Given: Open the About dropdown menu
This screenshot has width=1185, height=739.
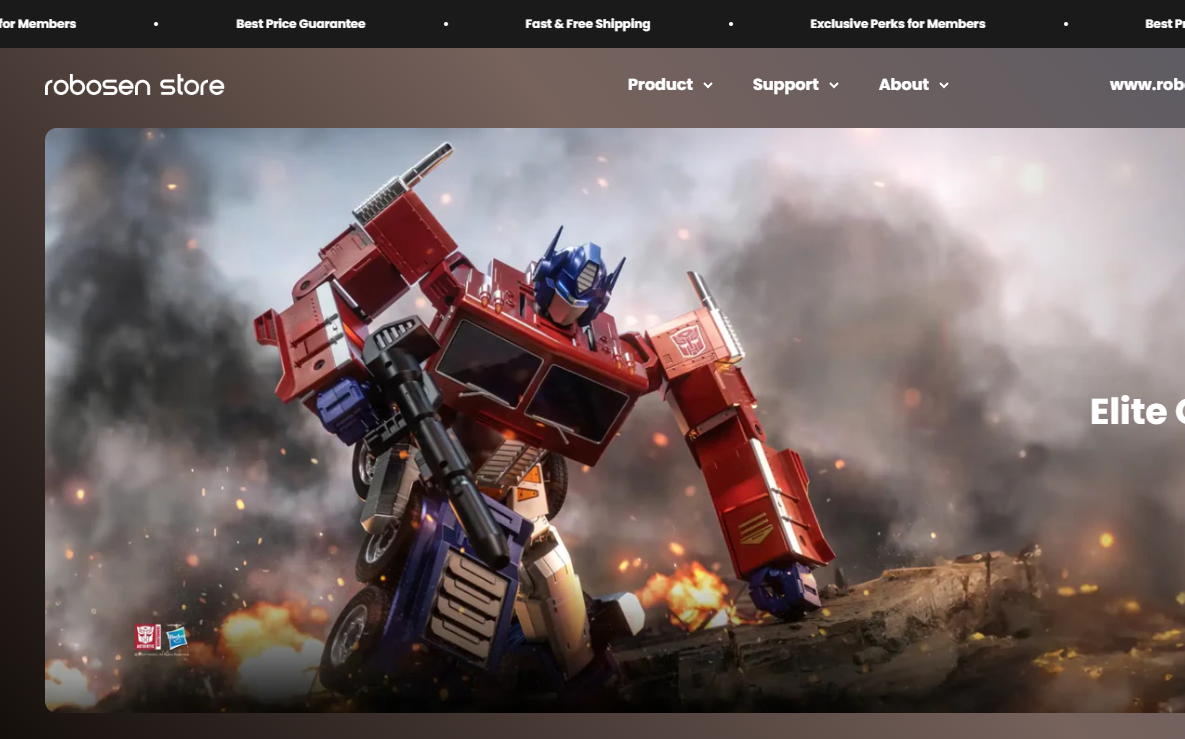Looking at the screenshot, I should 913,85.
